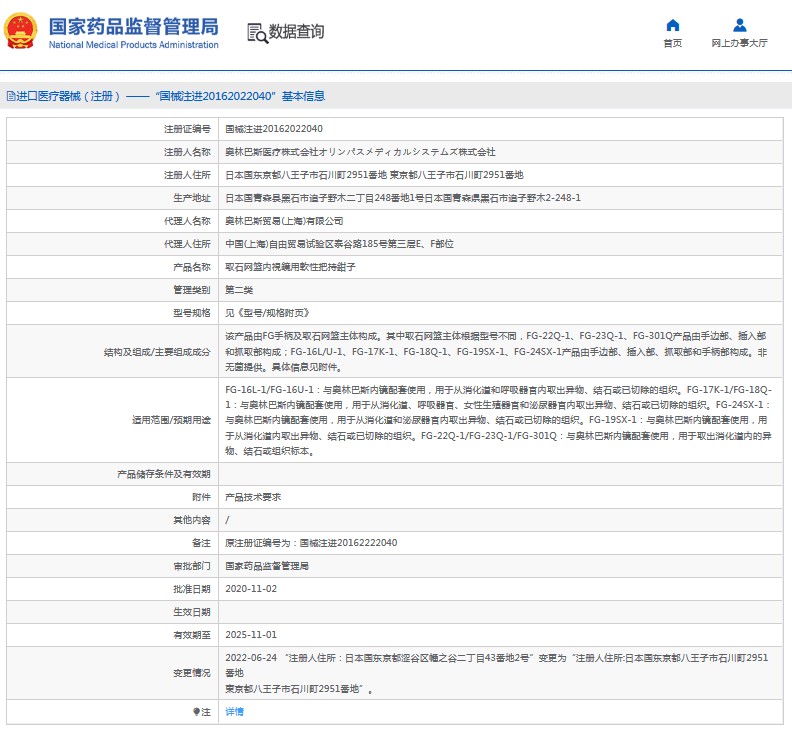Click agent name 奥林巴斯贸易(上海)有限公司
The width and height of the screenshot is (792, 731).
coord(284,221)
